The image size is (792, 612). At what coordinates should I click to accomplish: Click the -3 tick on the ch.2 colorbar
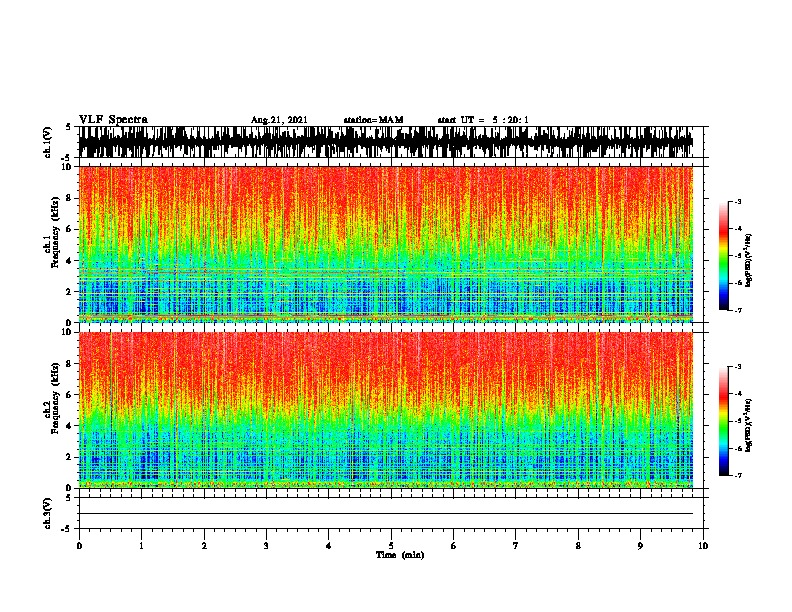pos(737,367)
